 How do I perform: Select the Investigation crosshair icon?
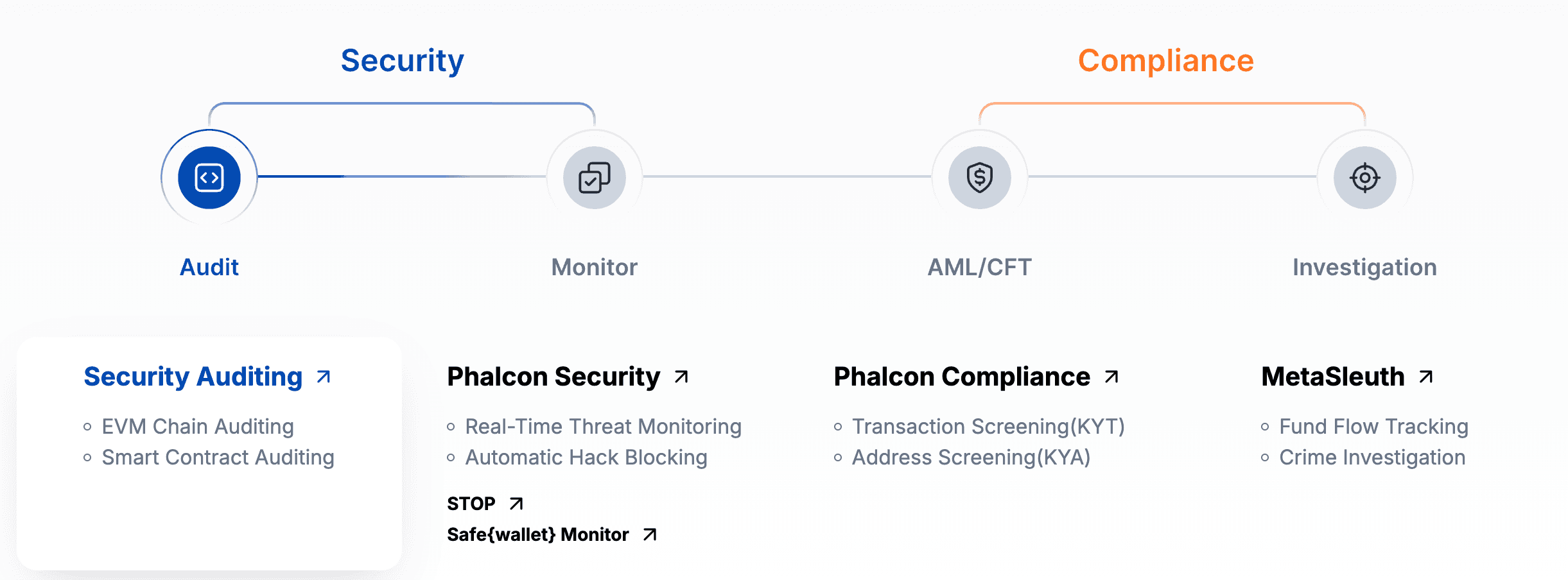click(x=1365, y=178)
